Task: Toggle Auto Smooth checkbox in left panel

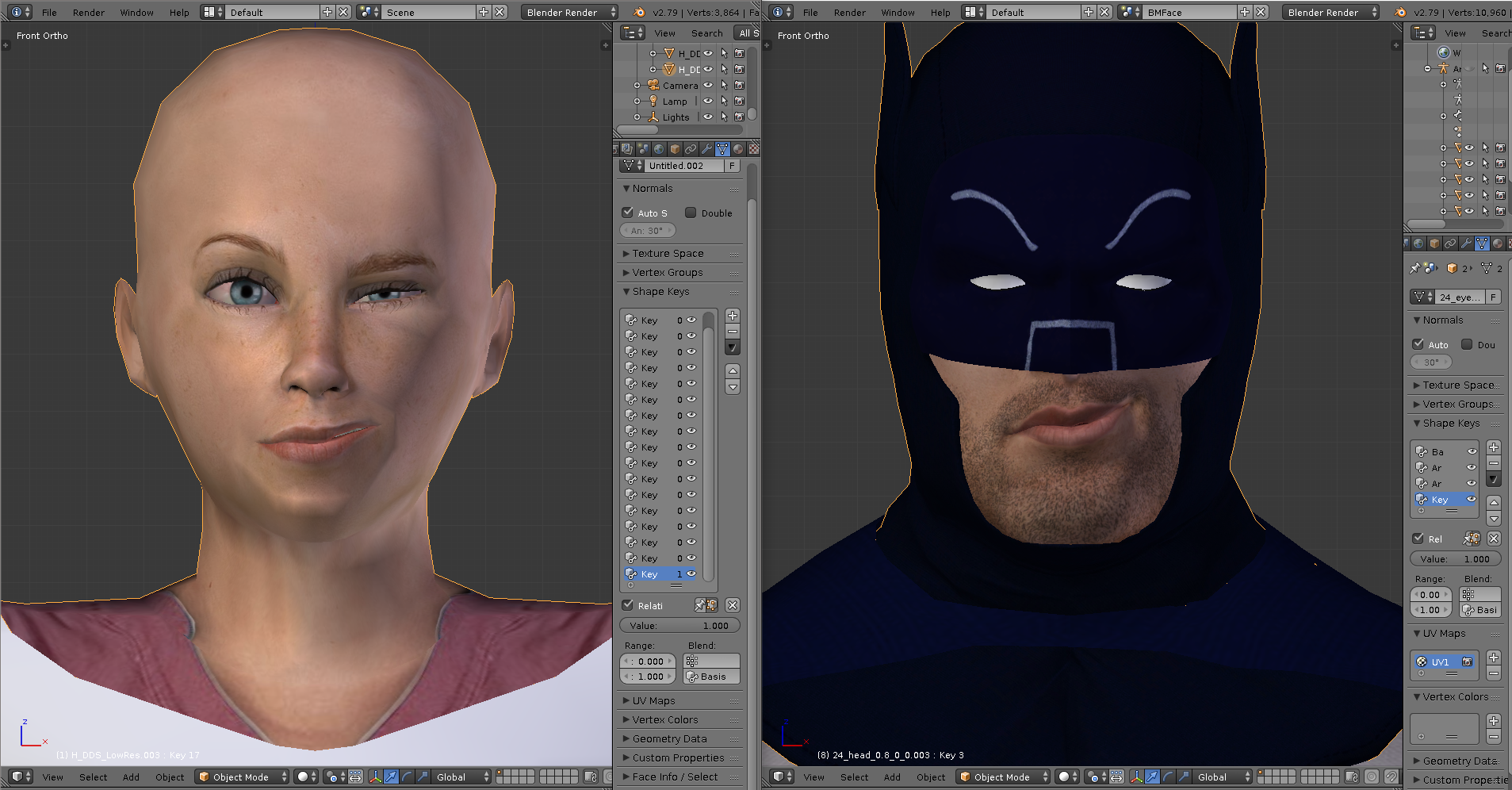Action: point(628,213)
